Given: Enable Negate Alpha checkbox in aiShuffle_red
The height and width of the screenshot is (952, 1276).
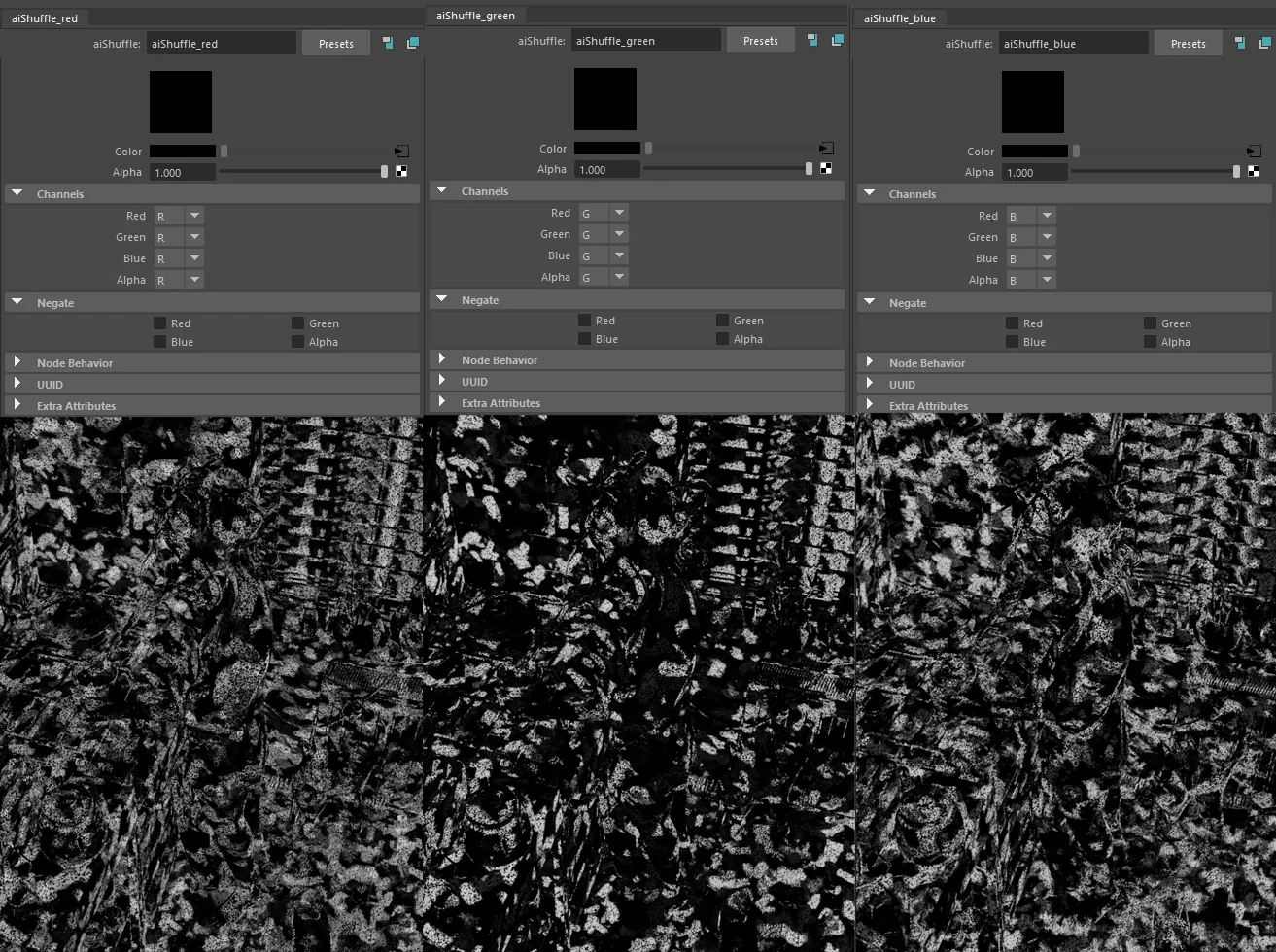Looking at the screenshot, I should (x=297, y=341).
